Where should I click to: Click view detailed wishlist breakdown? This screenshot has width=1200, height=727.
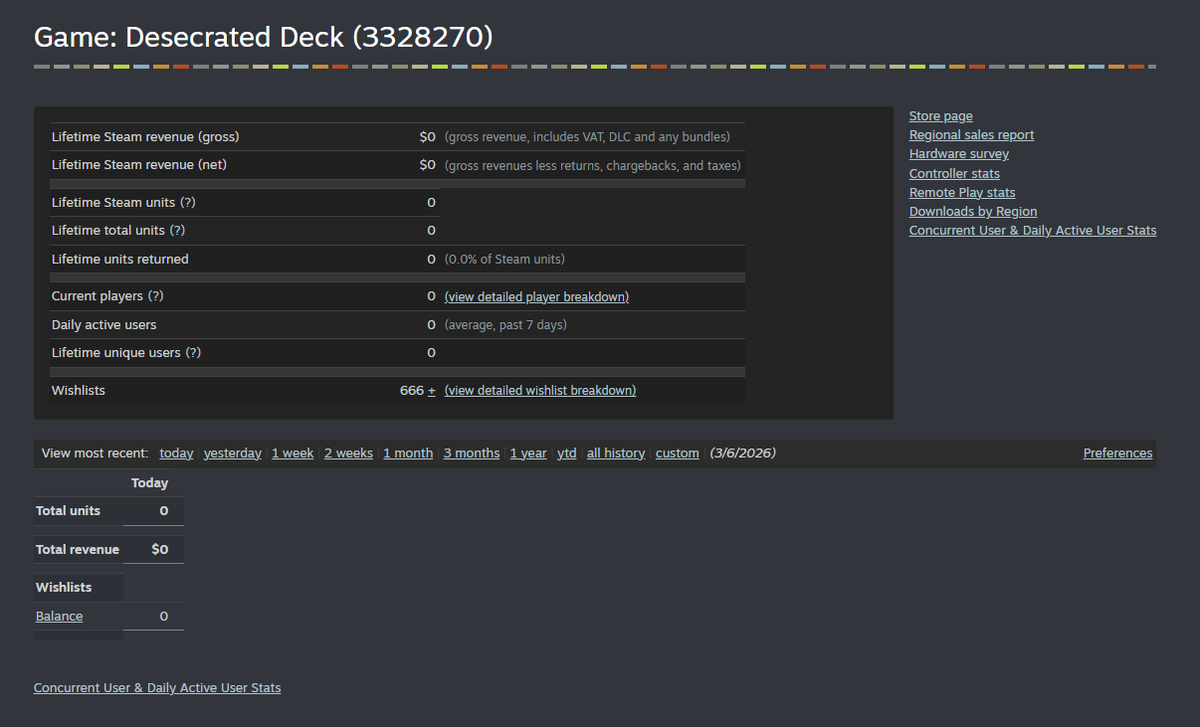pos(540,391)
